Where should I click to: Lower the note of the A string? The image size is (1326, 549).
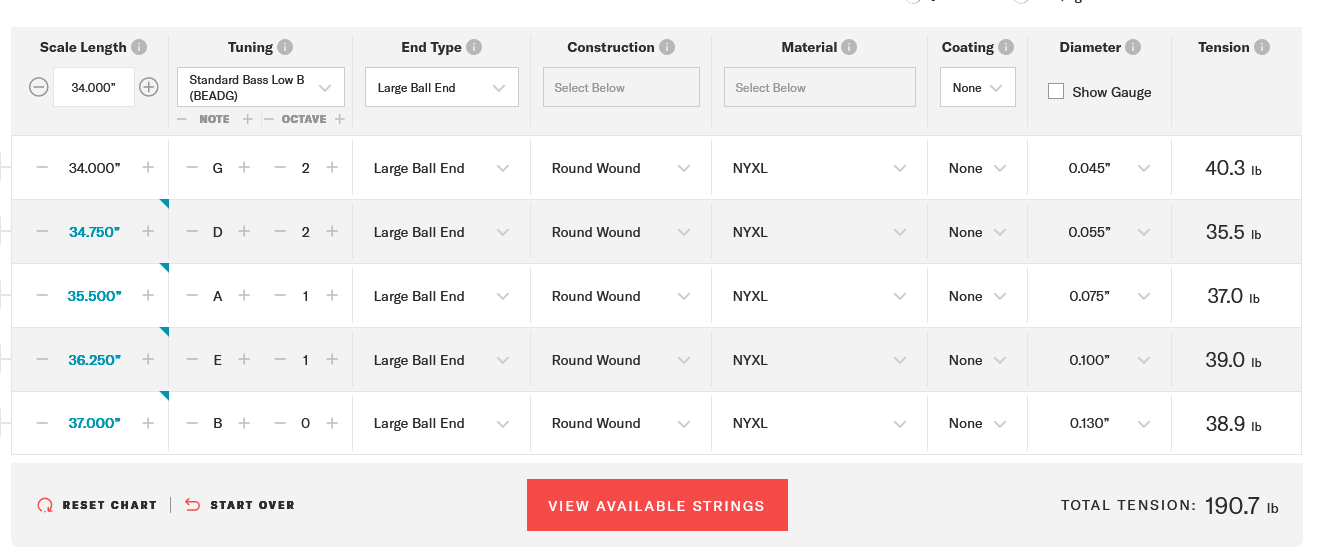click(192, 296)
